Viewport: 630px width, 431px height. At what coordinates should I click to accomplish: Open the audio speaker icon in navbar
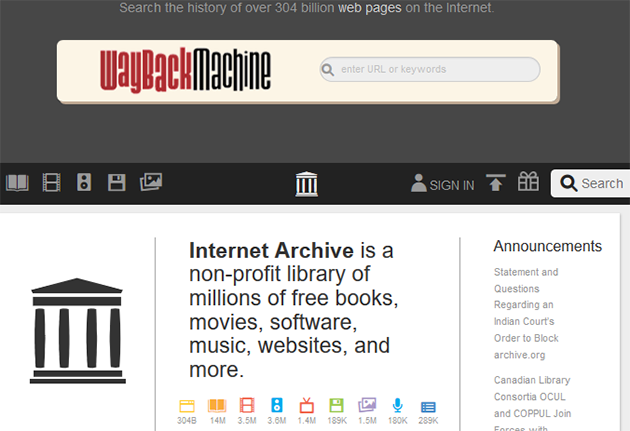click(84, 182)
